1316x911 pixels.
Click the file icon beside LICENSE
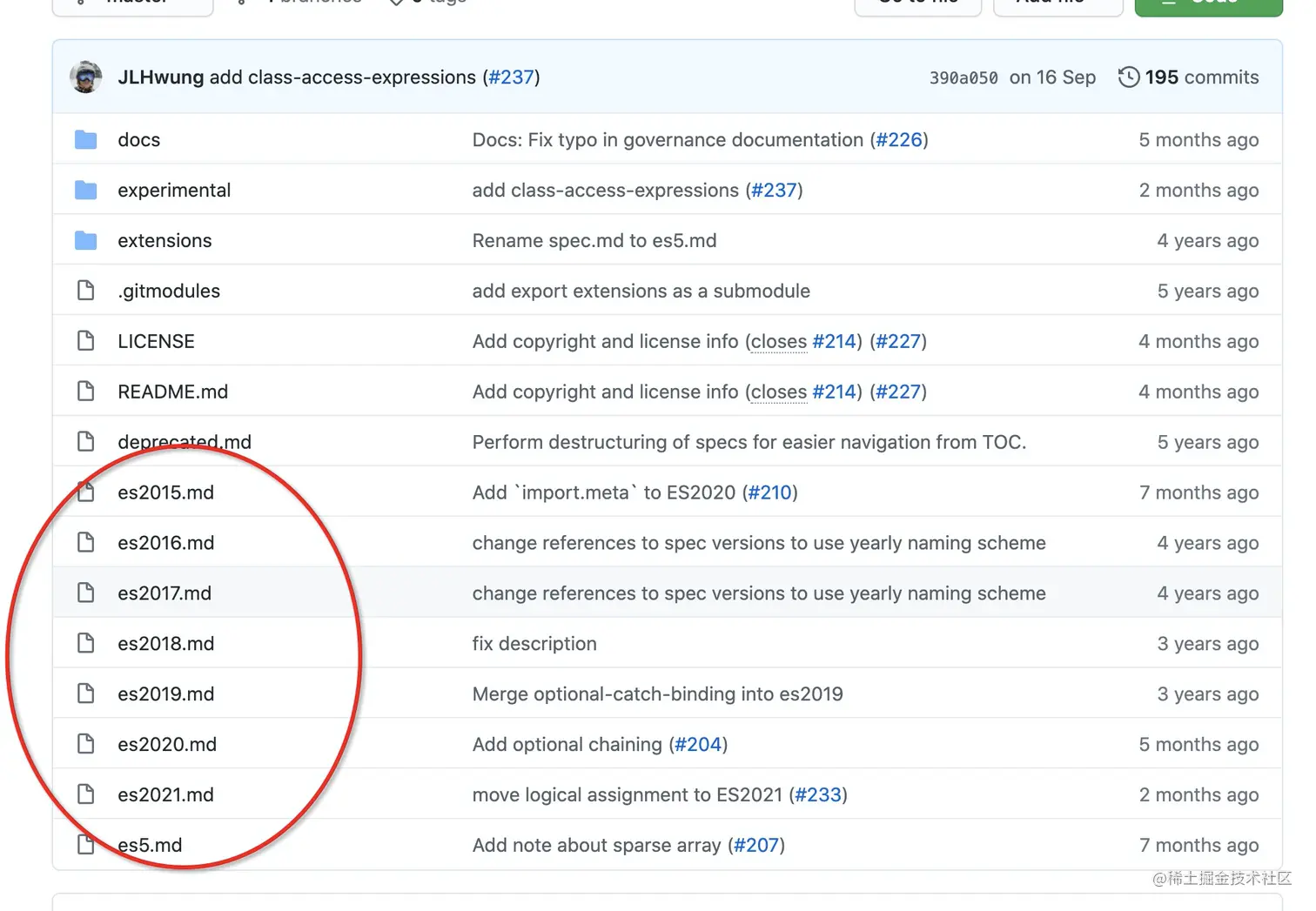(85, 340)
